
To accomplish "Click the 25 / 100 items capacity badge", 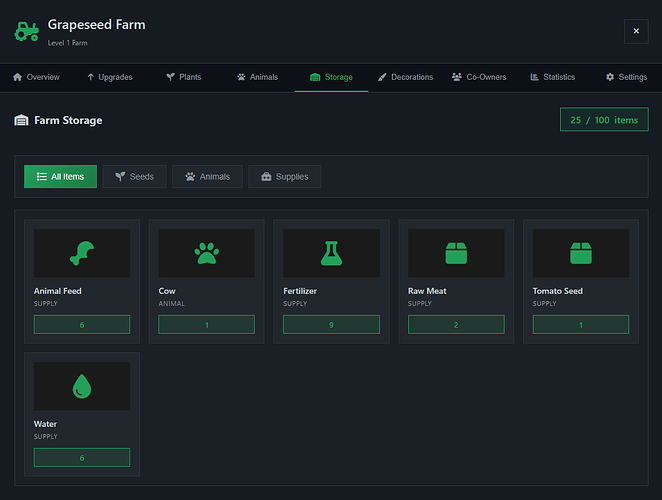I will click(604, 120).
